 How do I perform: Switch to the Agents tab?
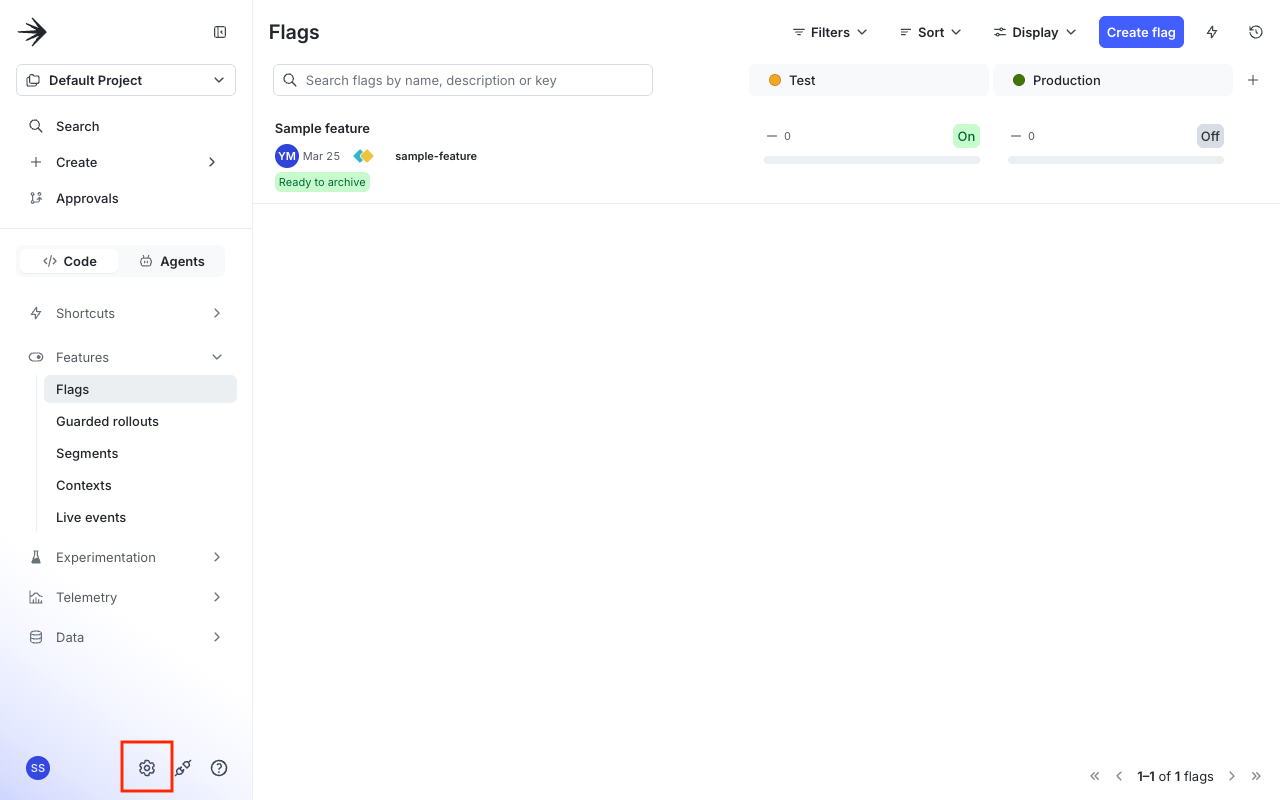[x=172, y=261]
